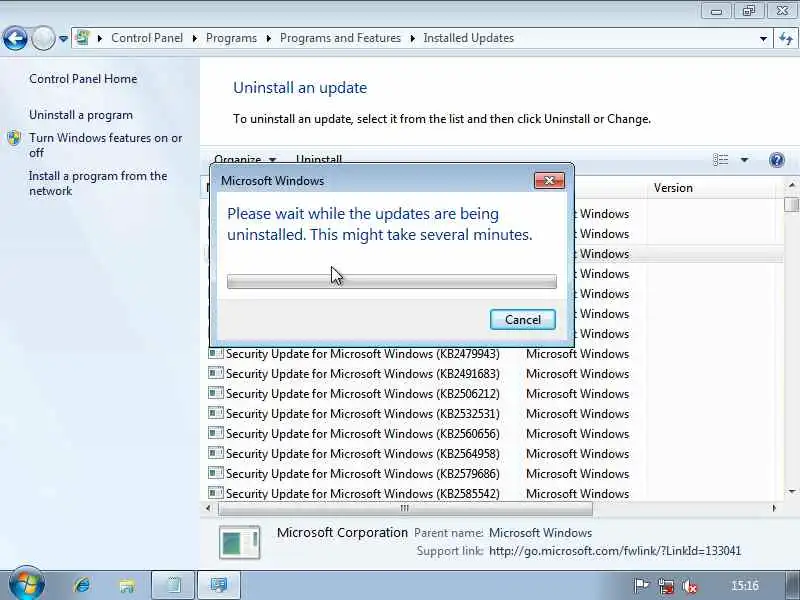Click the update icon for KB2479943
The width and height of the screenshot is (800, 600).
(x=216, y=353)
